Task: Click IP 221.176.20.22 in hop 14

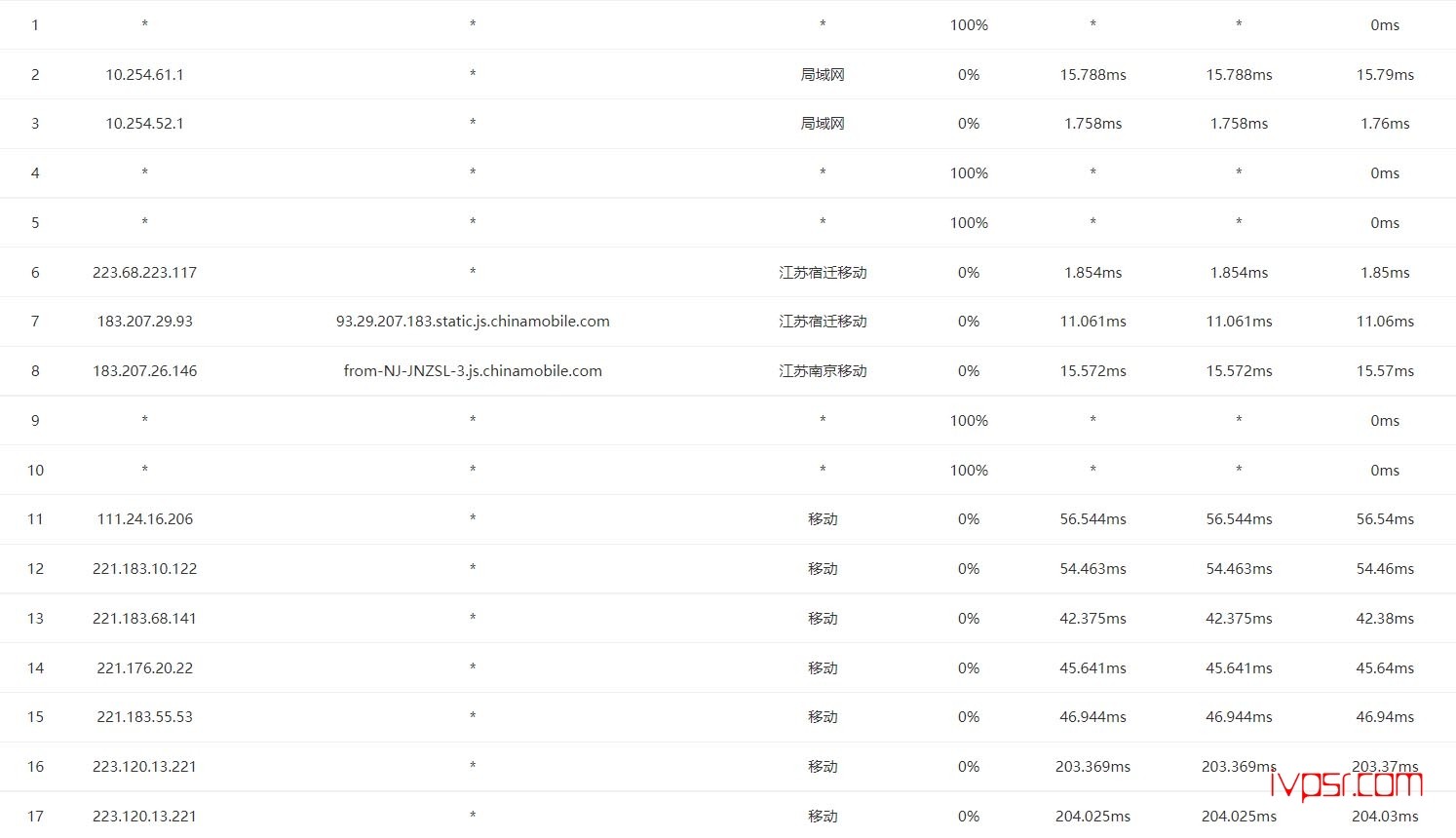Action: tap(144, 668)
